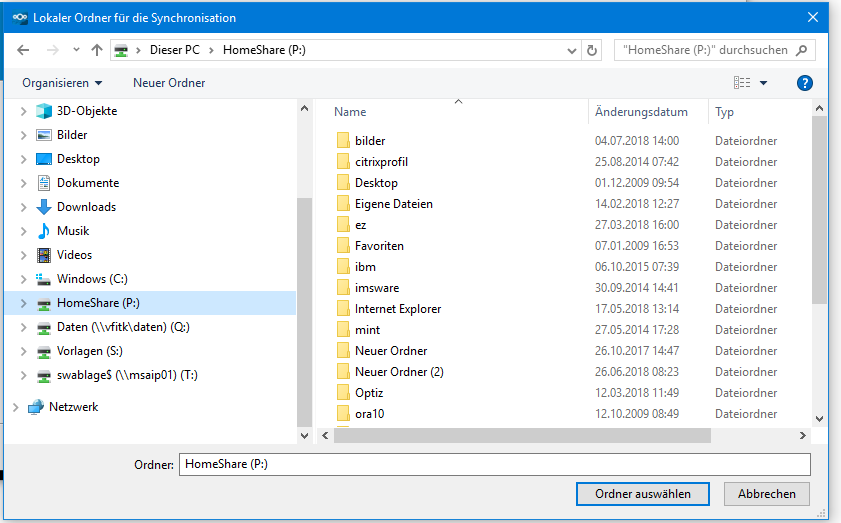Click horizontal scrollbar right arrow
Screen dimensions: 841x523
(x=802, y=436)
